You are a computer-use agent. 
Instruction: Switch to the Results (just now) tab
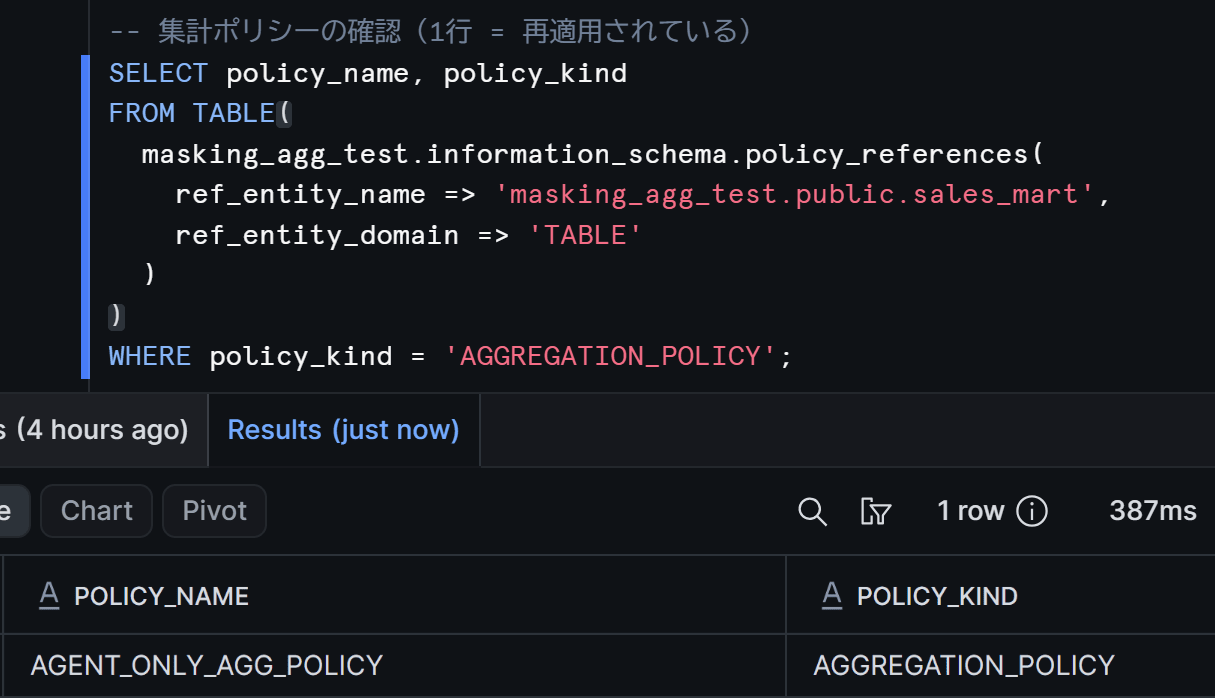click(344, 430)
